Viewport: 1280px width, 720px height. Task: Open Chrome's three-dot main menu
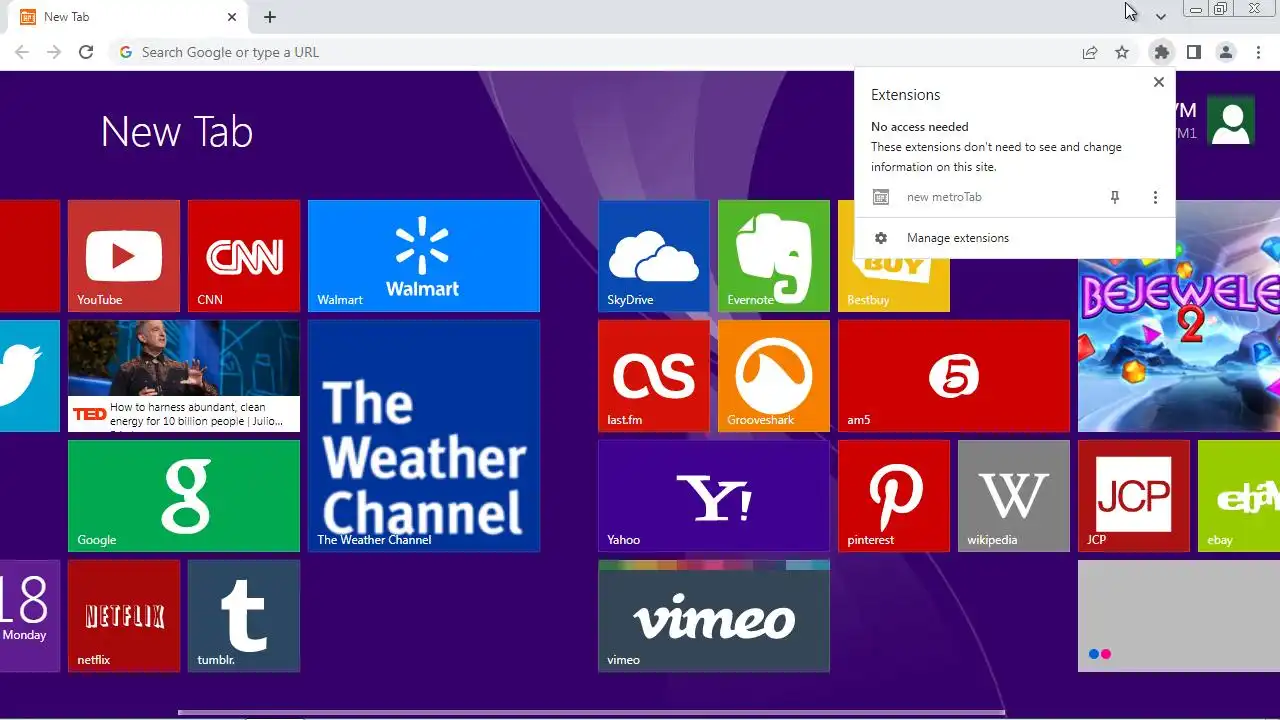(x=1258, y=52)
